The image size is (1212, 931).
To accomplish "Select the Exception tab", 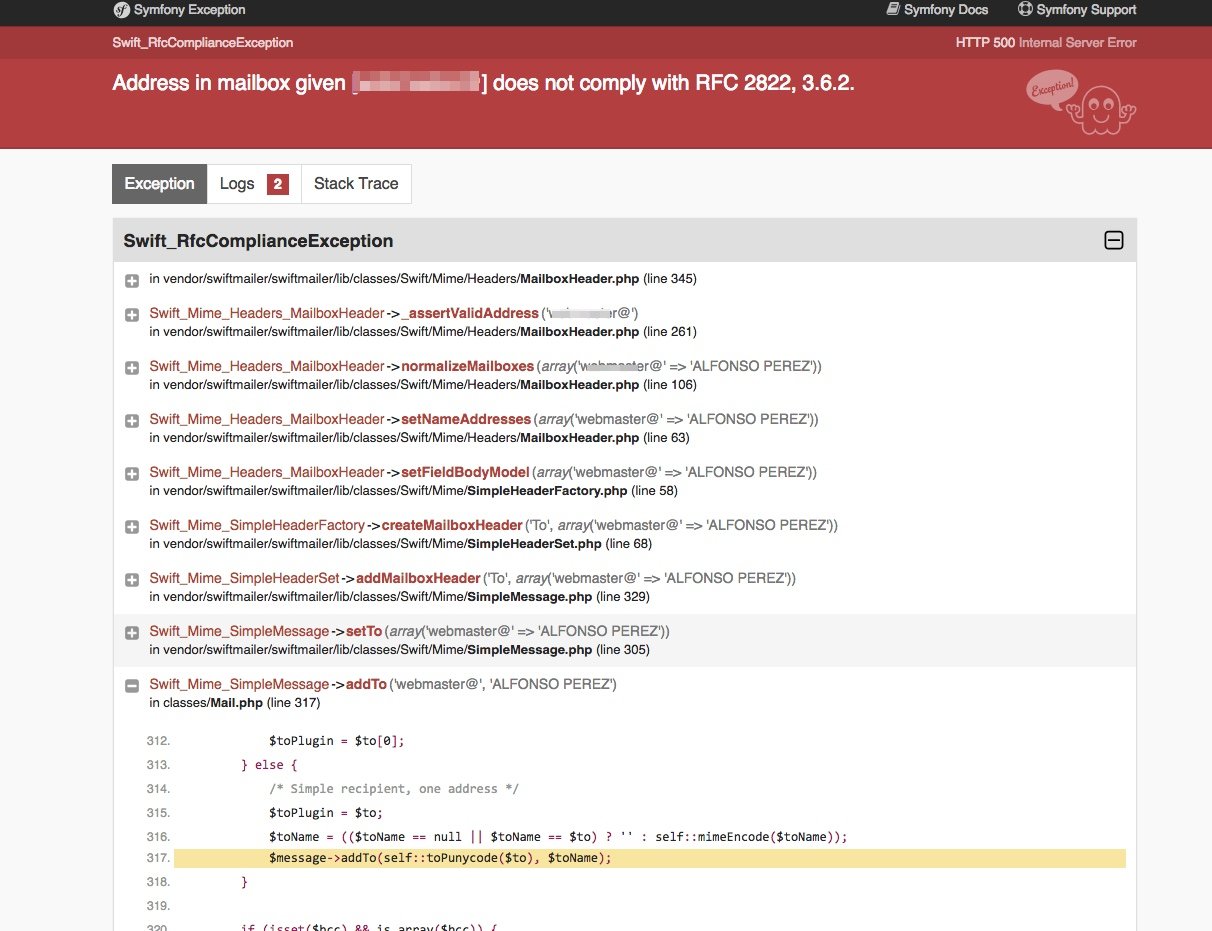I will (x=159, y=184).
